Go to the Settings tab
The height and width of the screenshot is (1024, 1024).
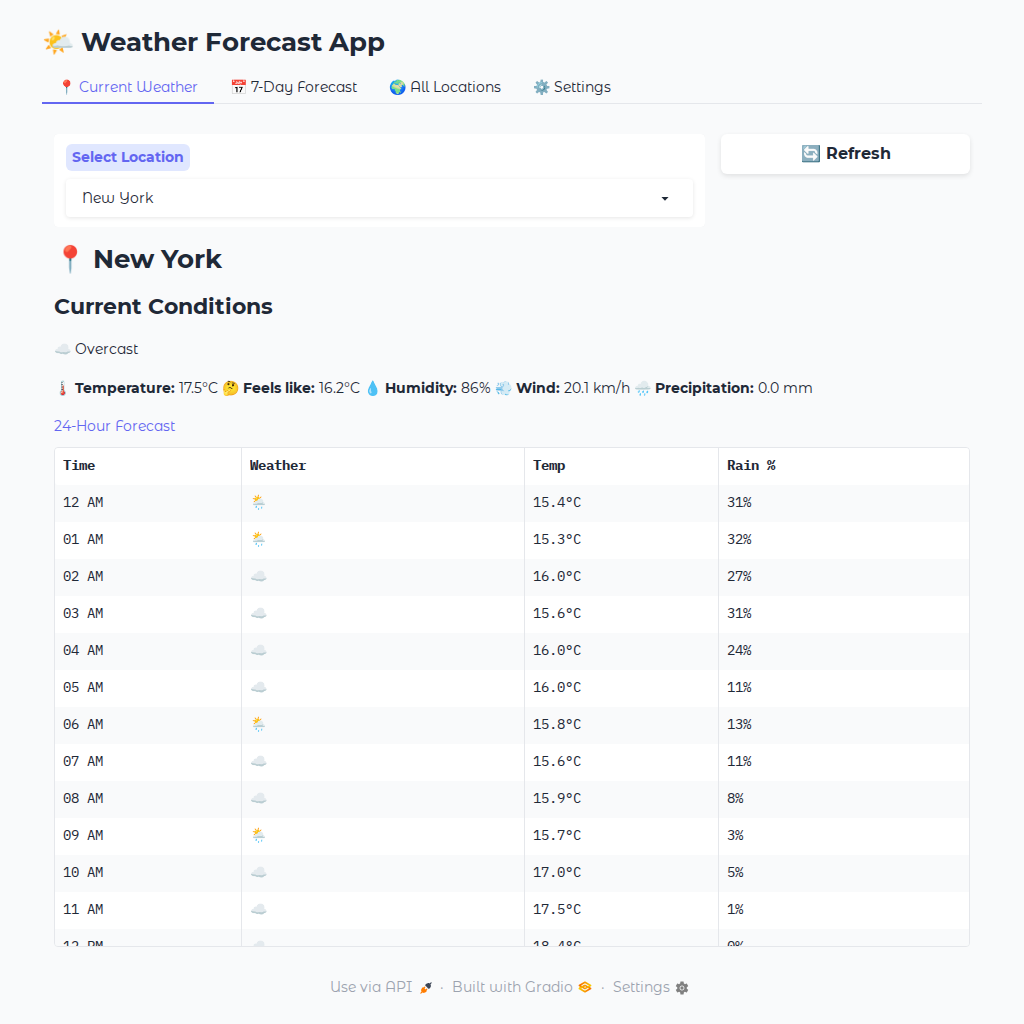[x=572, y=87]
